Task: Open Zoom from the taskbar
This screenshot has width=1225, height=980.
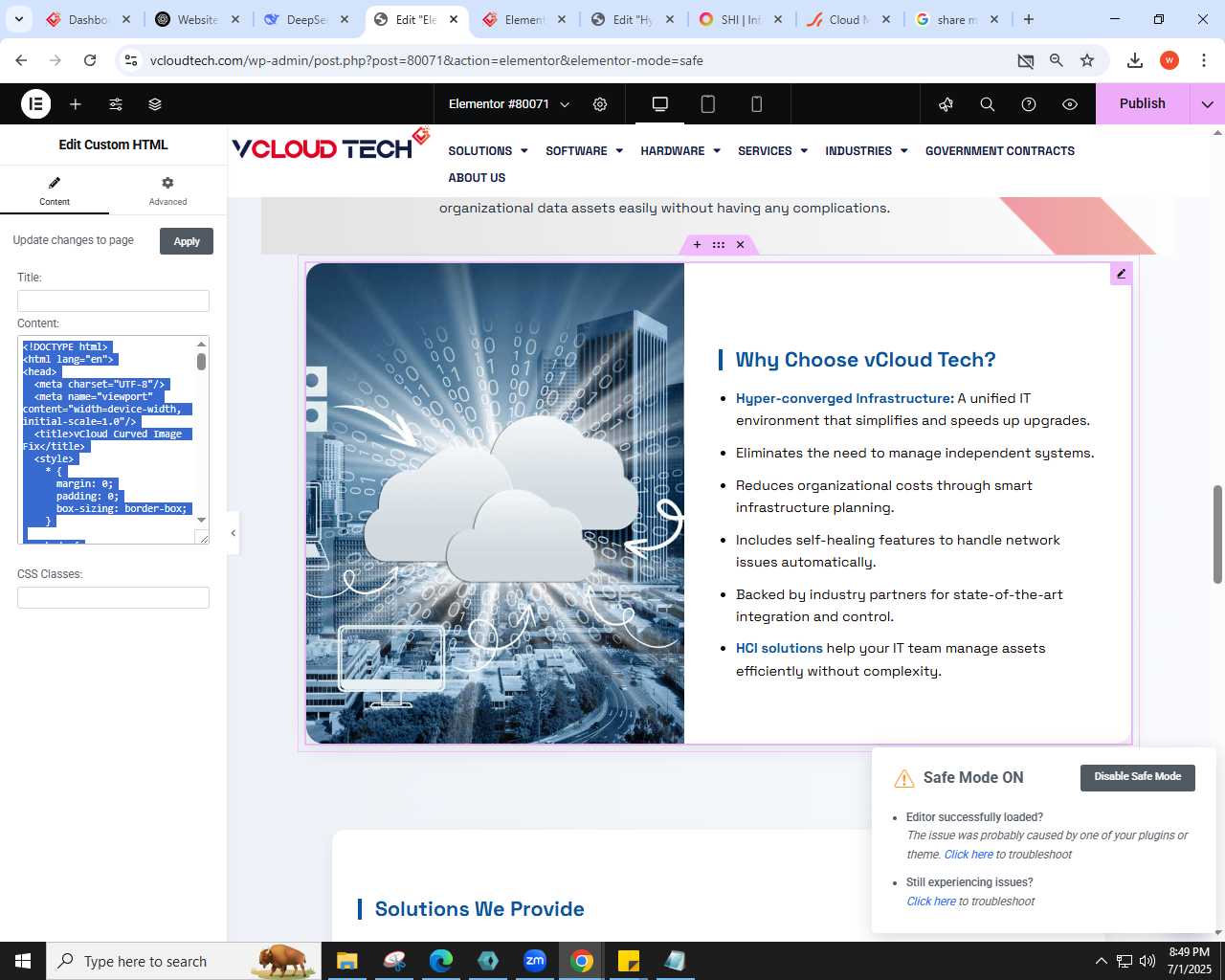Action: [535, 961]
